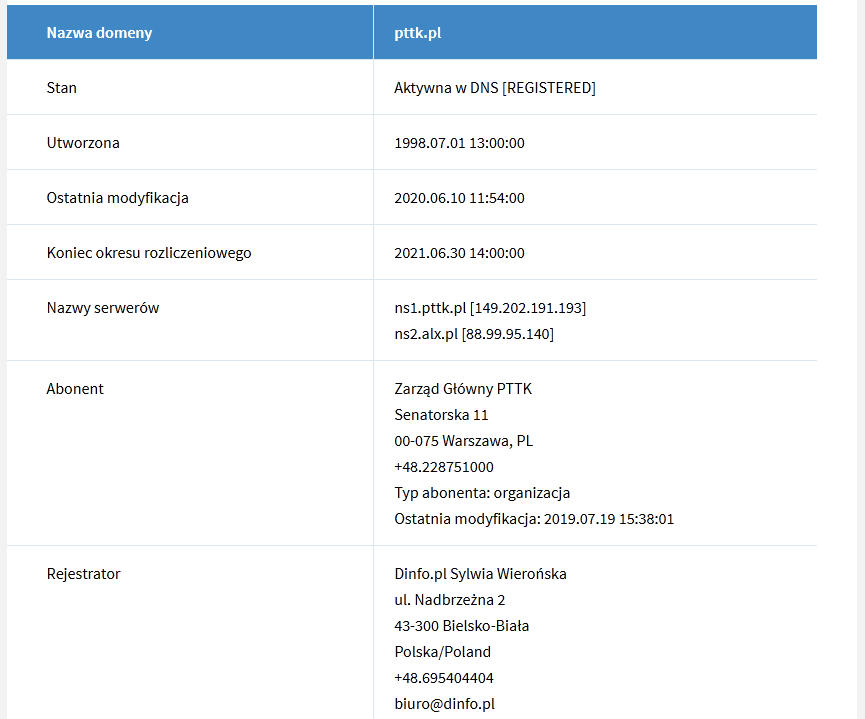Select the registrar street 'ul. Nadbrzeżna 2'
Image resolution: width=865 pixels, height=719 pixels.
(450, 600)
